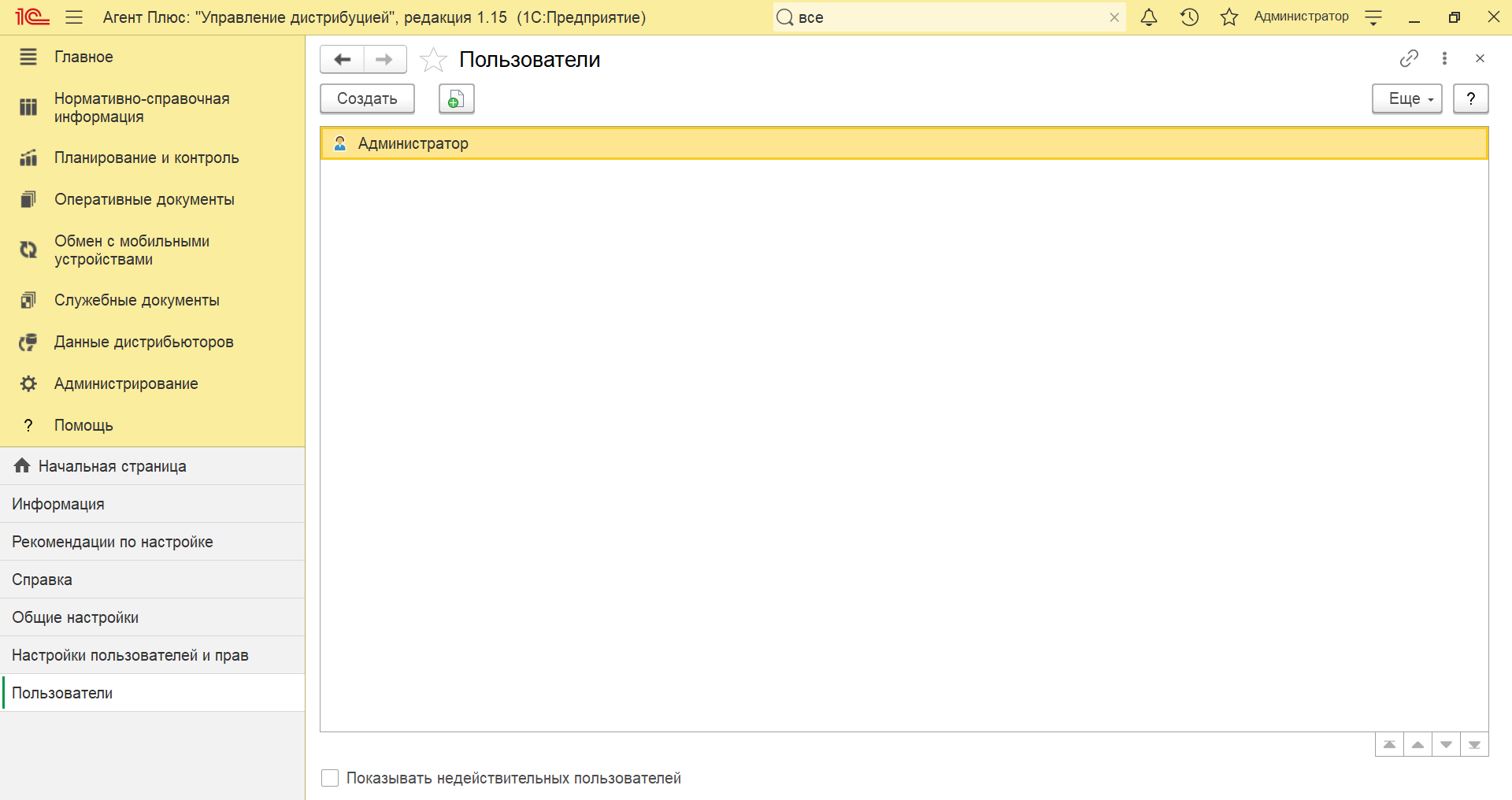Move up one row arrow button
This screenshot has height=800, width=1512.
[x=1417, y=745]
